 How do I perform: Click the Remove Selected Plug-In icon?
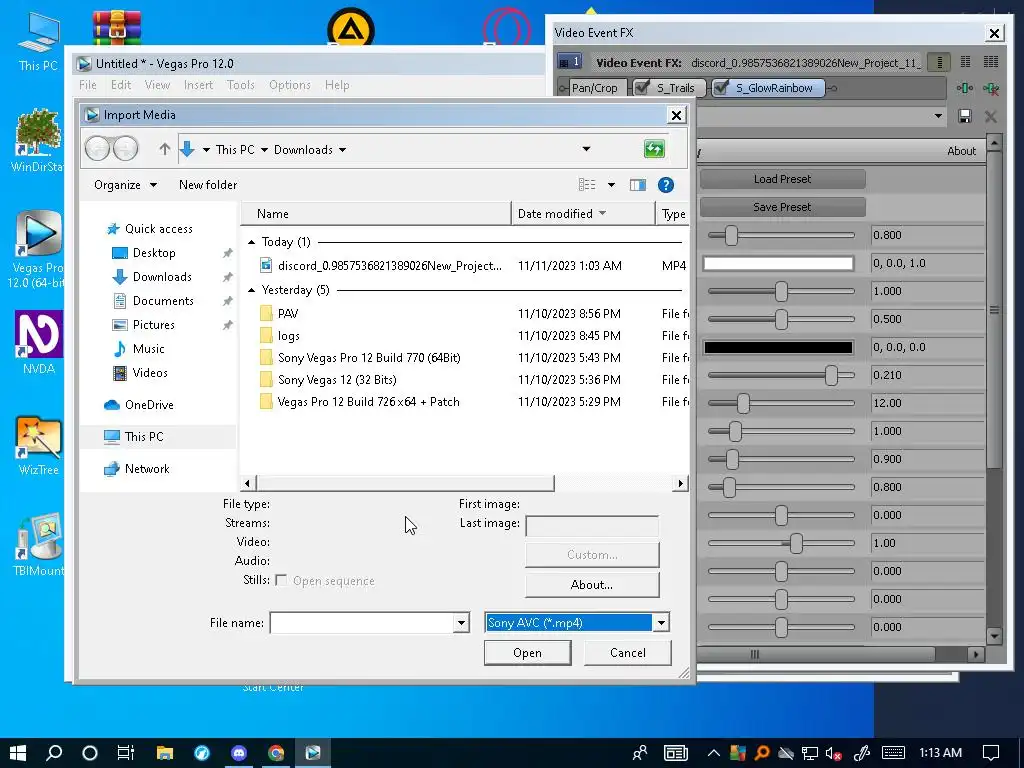[x=991, y=88]
